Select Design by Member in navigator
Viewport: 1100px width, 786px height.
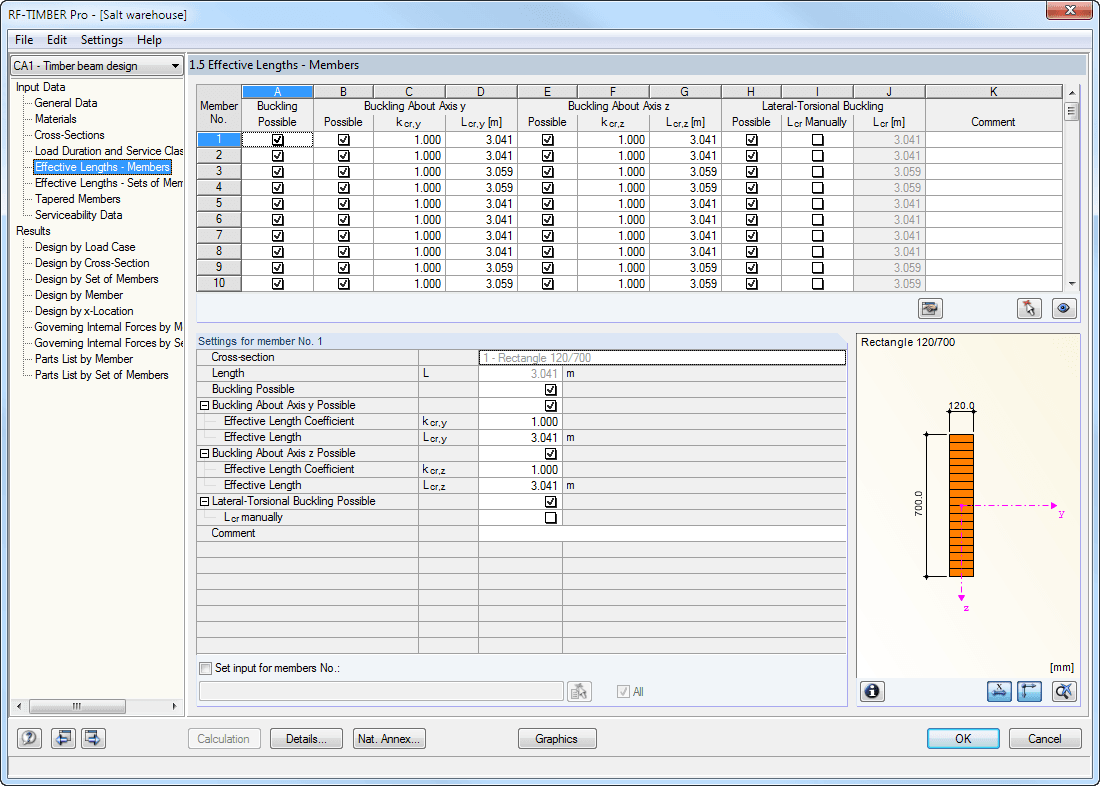pyautogui.click(x=79, y=295)
